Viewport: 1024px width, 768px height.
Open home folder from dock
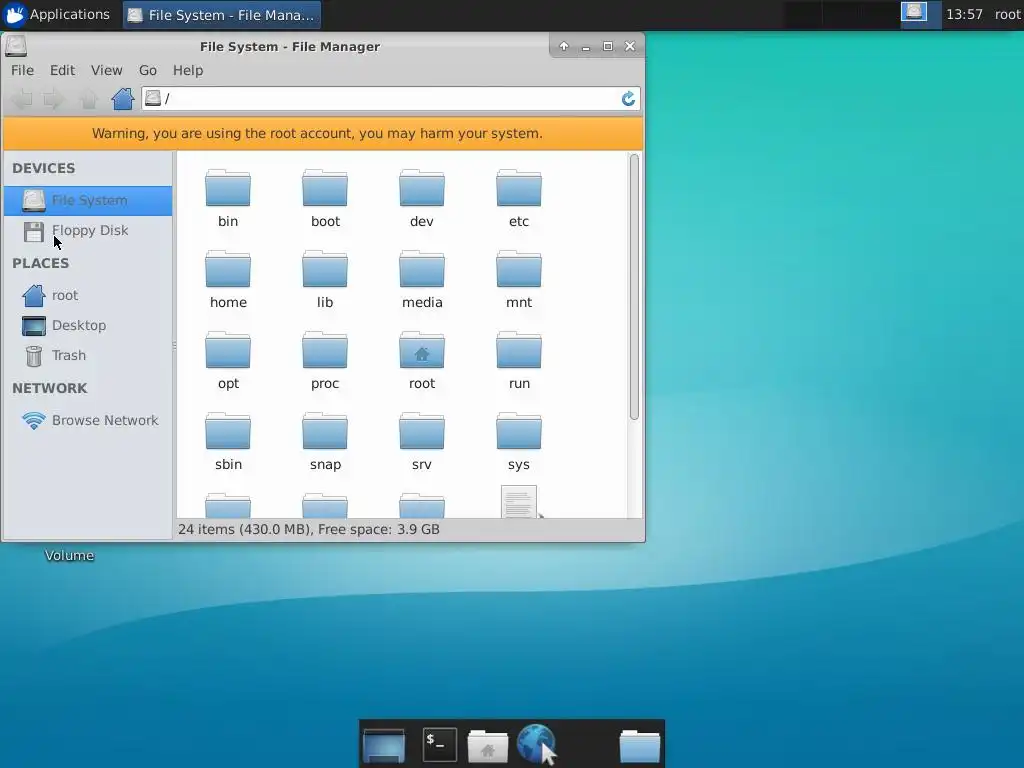(x=488, y=745)
